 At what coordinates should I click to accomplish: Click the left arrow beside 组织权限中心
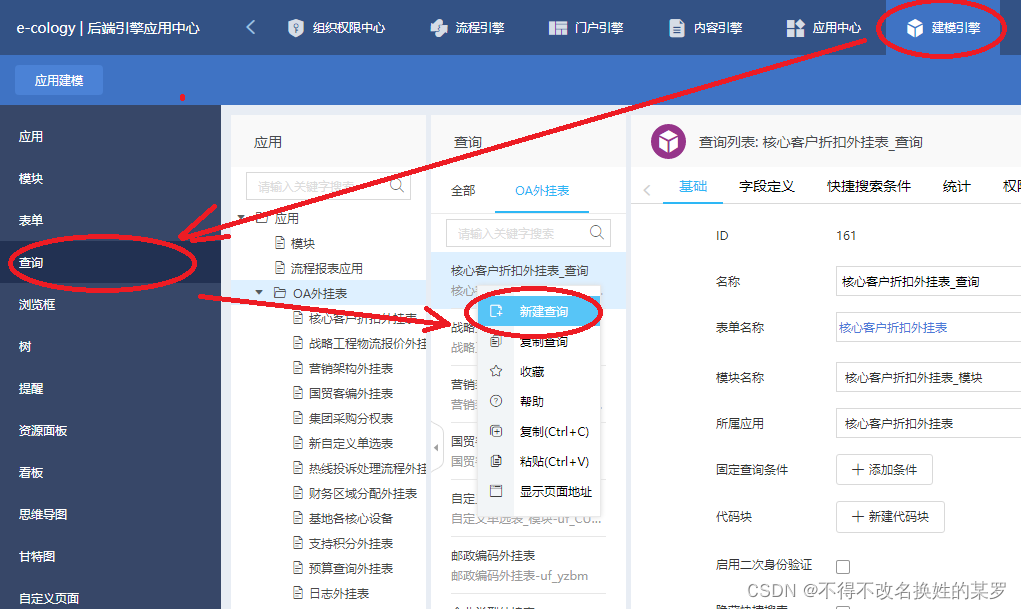251,27
